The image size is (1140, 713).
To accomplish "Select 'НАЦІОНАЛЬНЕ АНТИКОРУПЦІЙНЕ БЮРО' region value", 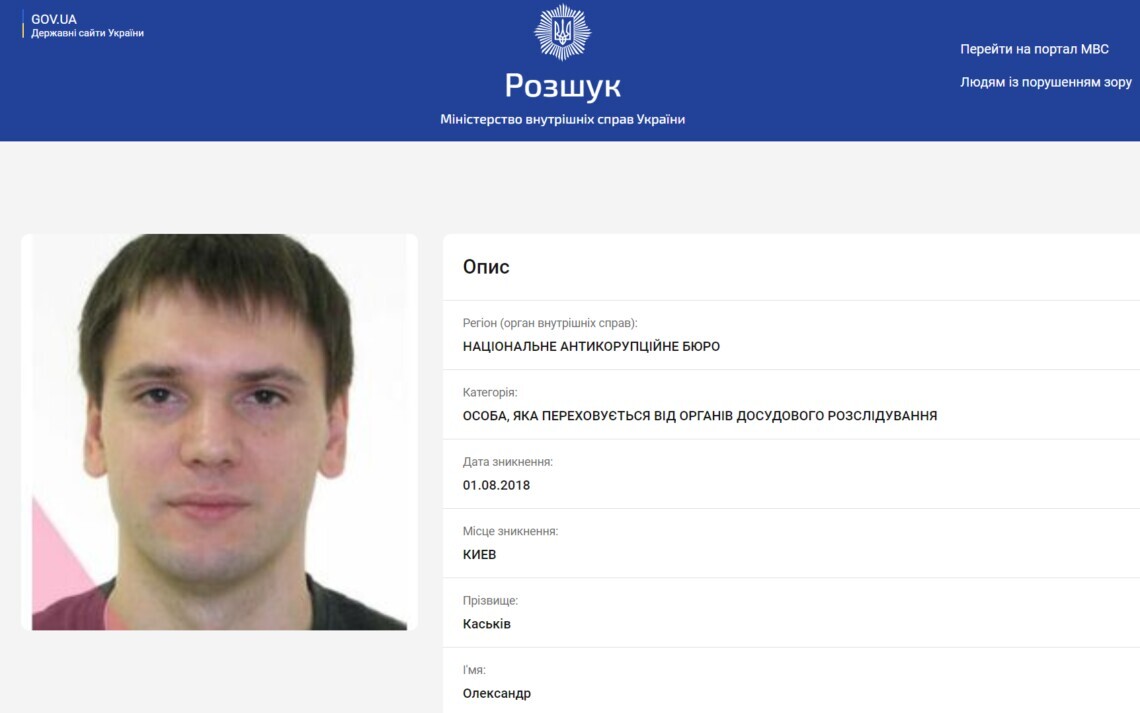I will point(591,347).
